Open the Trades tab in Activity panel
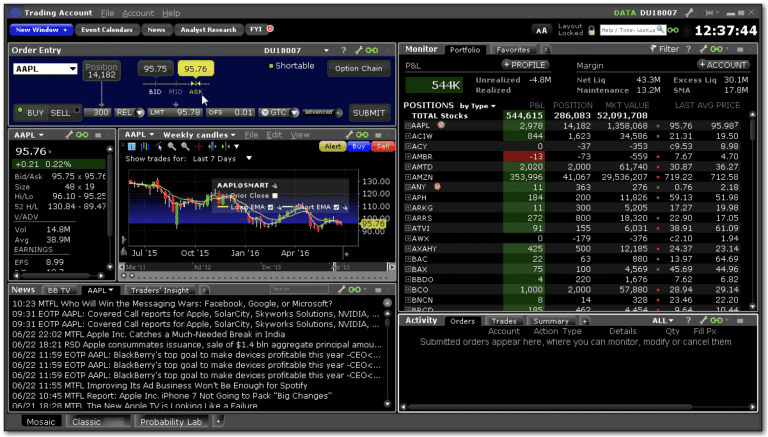 pos(504,321)
